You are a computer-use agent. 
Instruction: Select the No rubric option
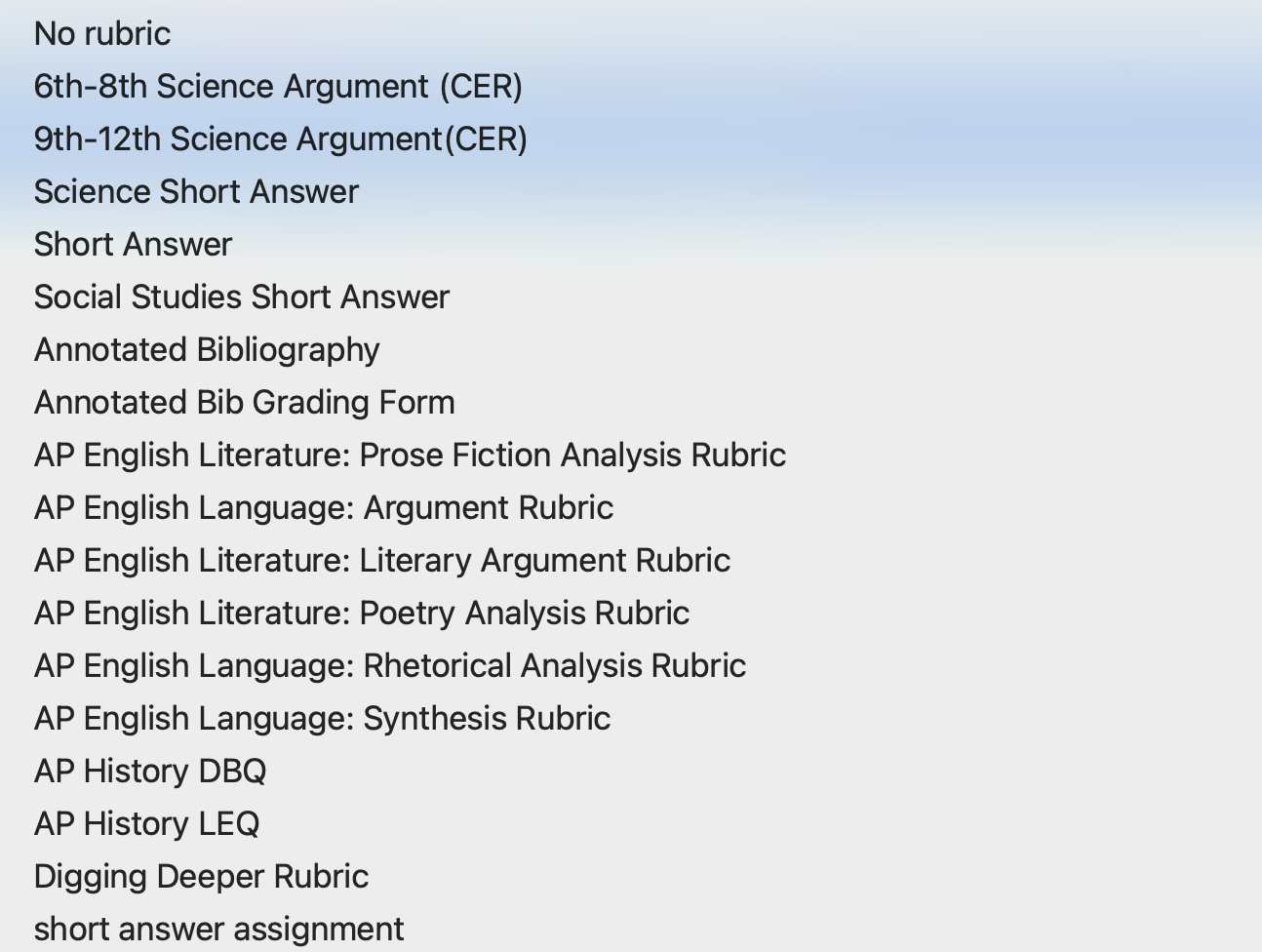click(x=101, y=33)
